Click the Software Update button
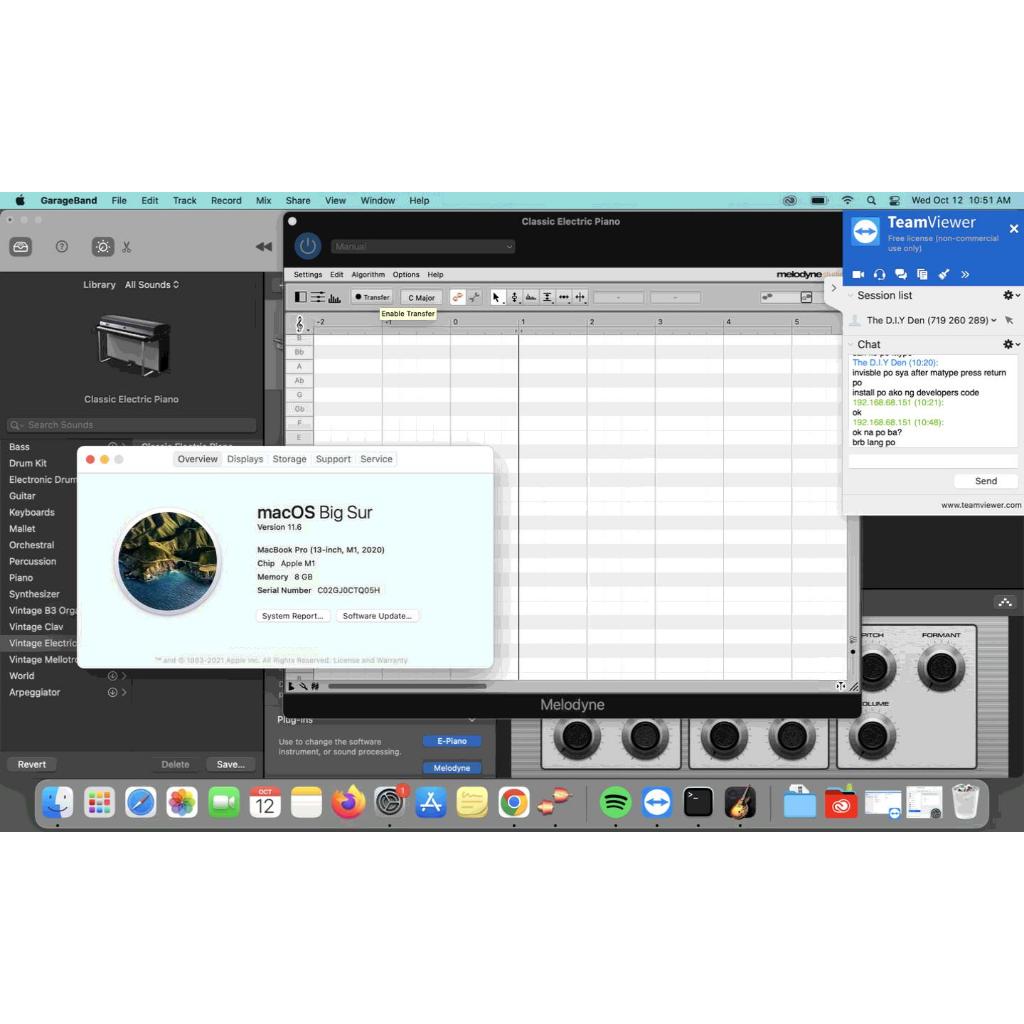Image resolution: width=1024 pixels, height=1024 pixels. pyautogui.click(x=377, y=616)
